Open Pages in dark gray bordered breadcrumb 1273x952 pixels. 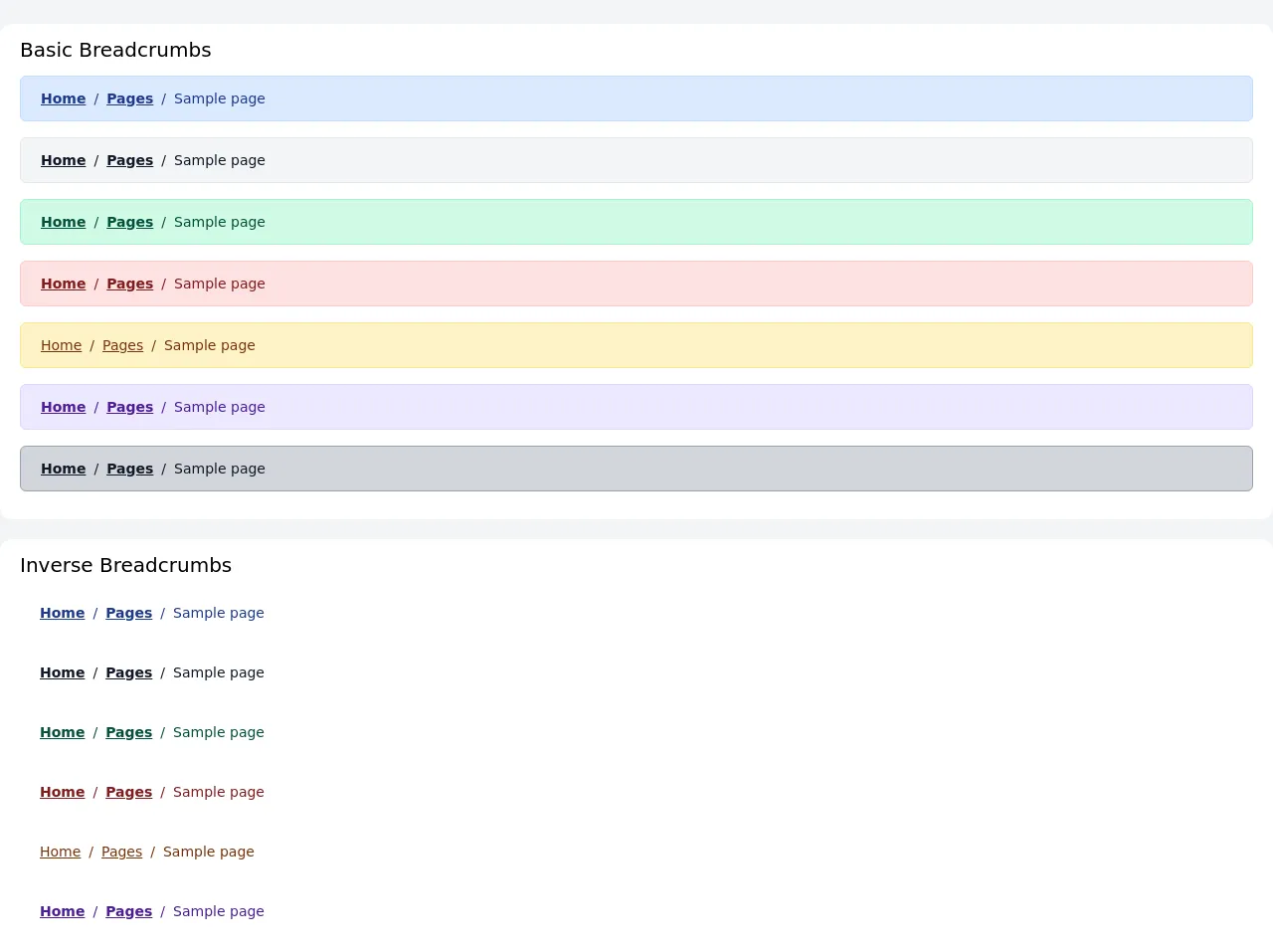click(129, 469)
